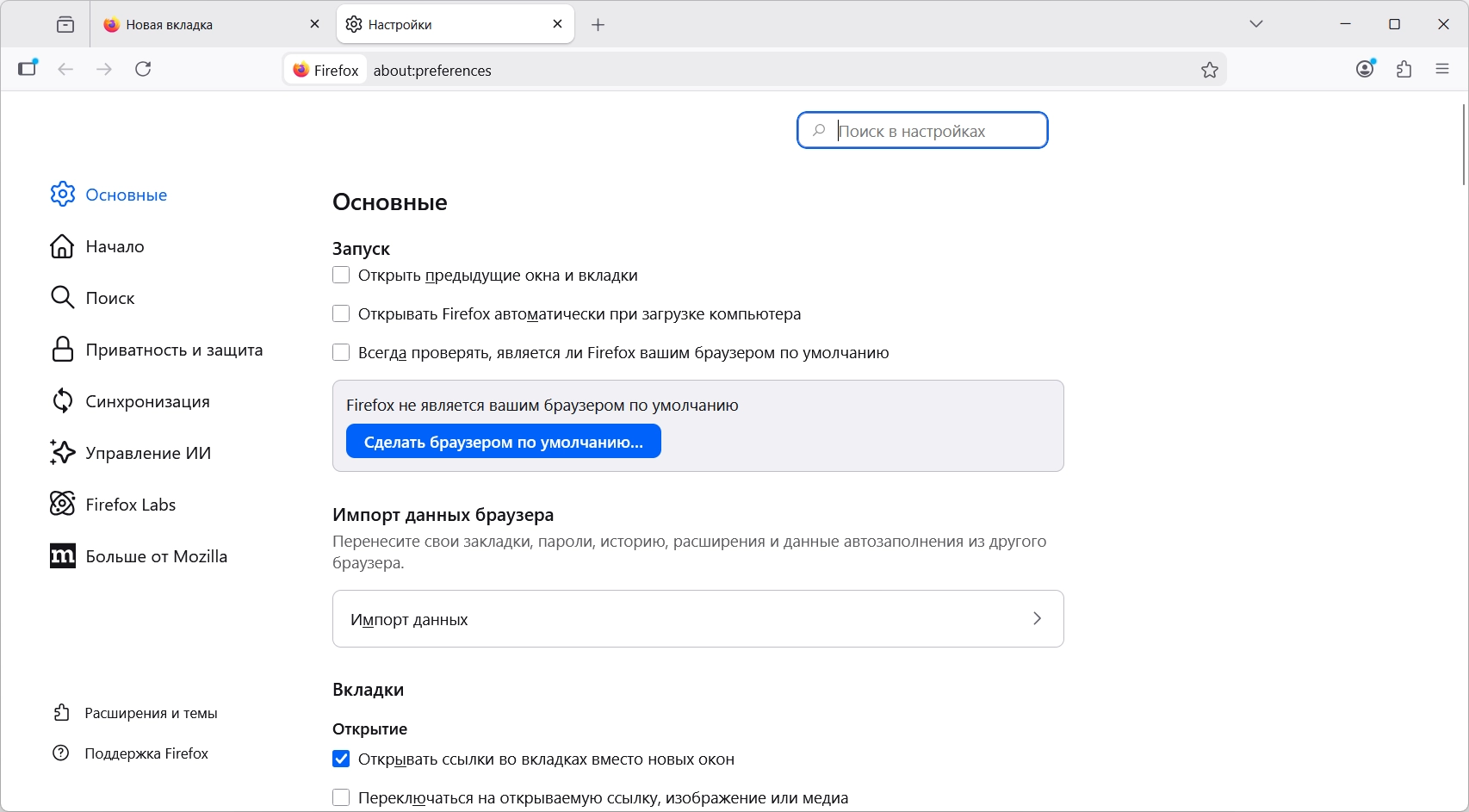Open the extensions puzzle icon in toolbar
This screenshot has height=812, width=1469.
pos(1404,69)
